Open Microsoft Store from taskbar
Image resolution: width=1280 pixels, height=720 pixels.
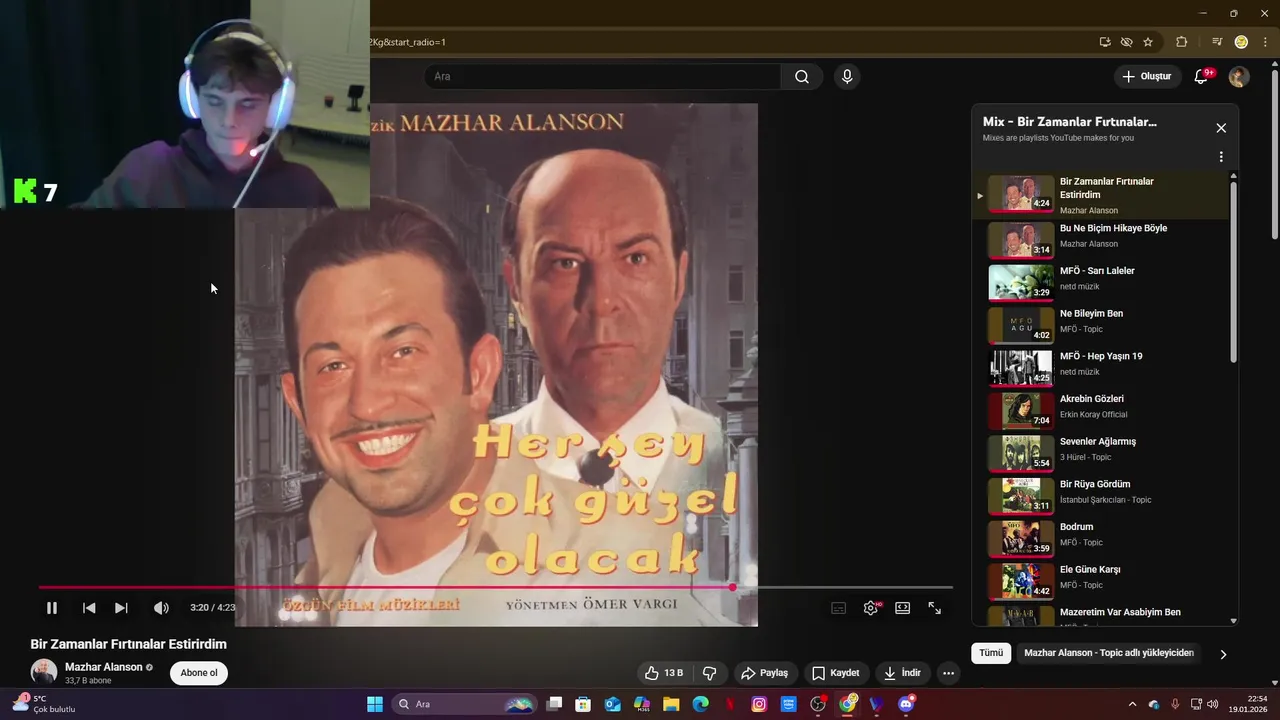pyautogui.click(x=583, y=704)
